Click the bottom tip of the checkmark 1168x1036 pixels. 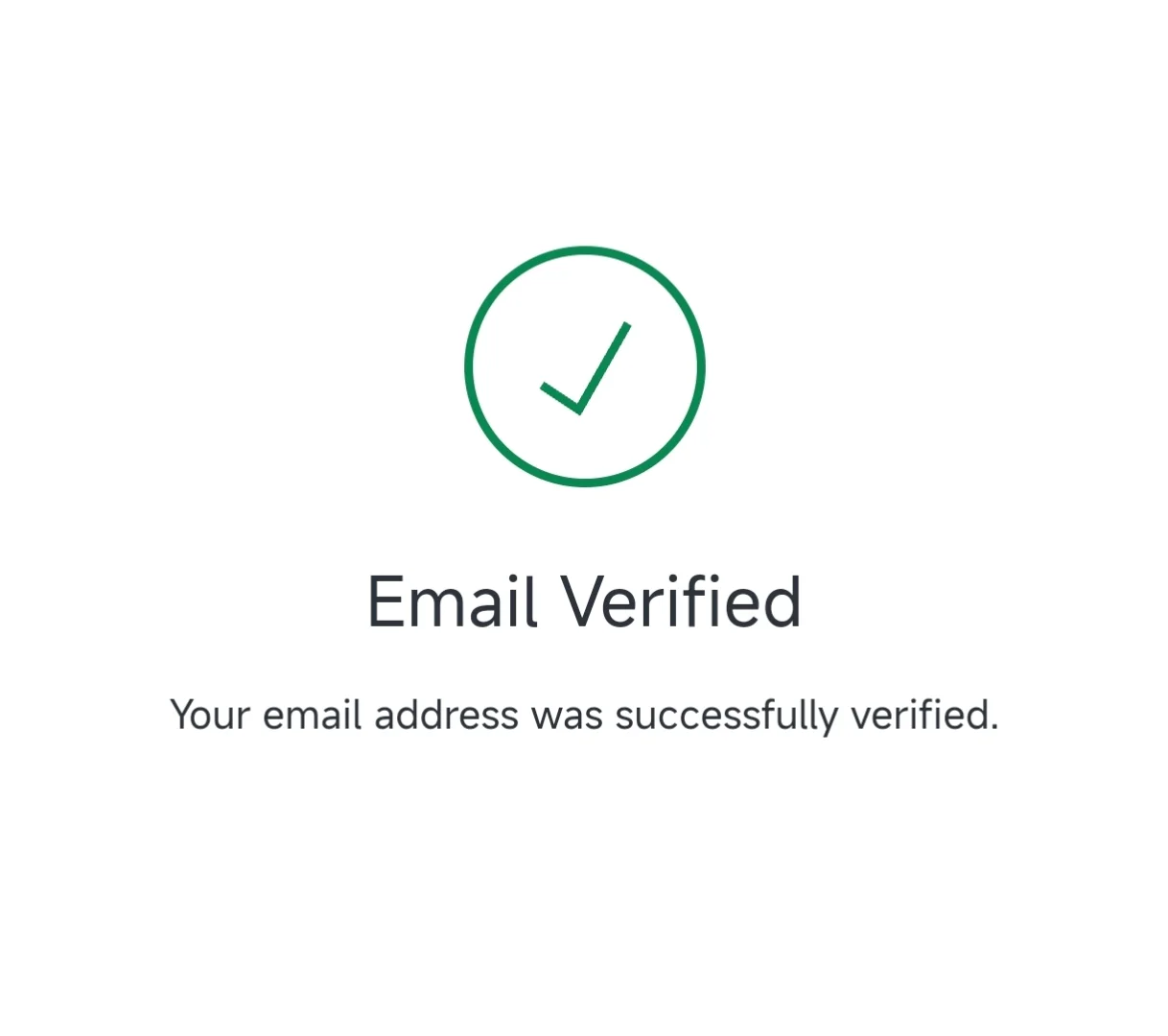click(x=579, y=411)
